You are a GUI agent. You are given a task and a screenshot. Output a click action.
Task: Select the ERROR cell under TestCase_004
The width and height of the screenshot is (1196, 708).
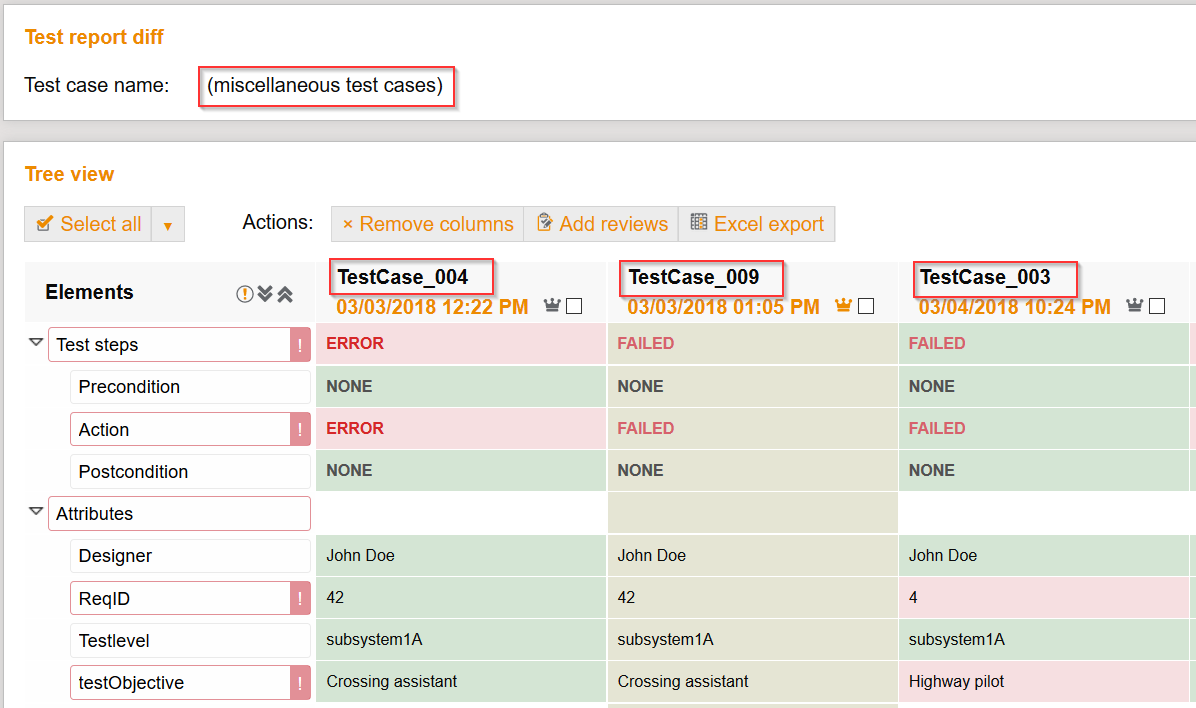click(460, 344)
